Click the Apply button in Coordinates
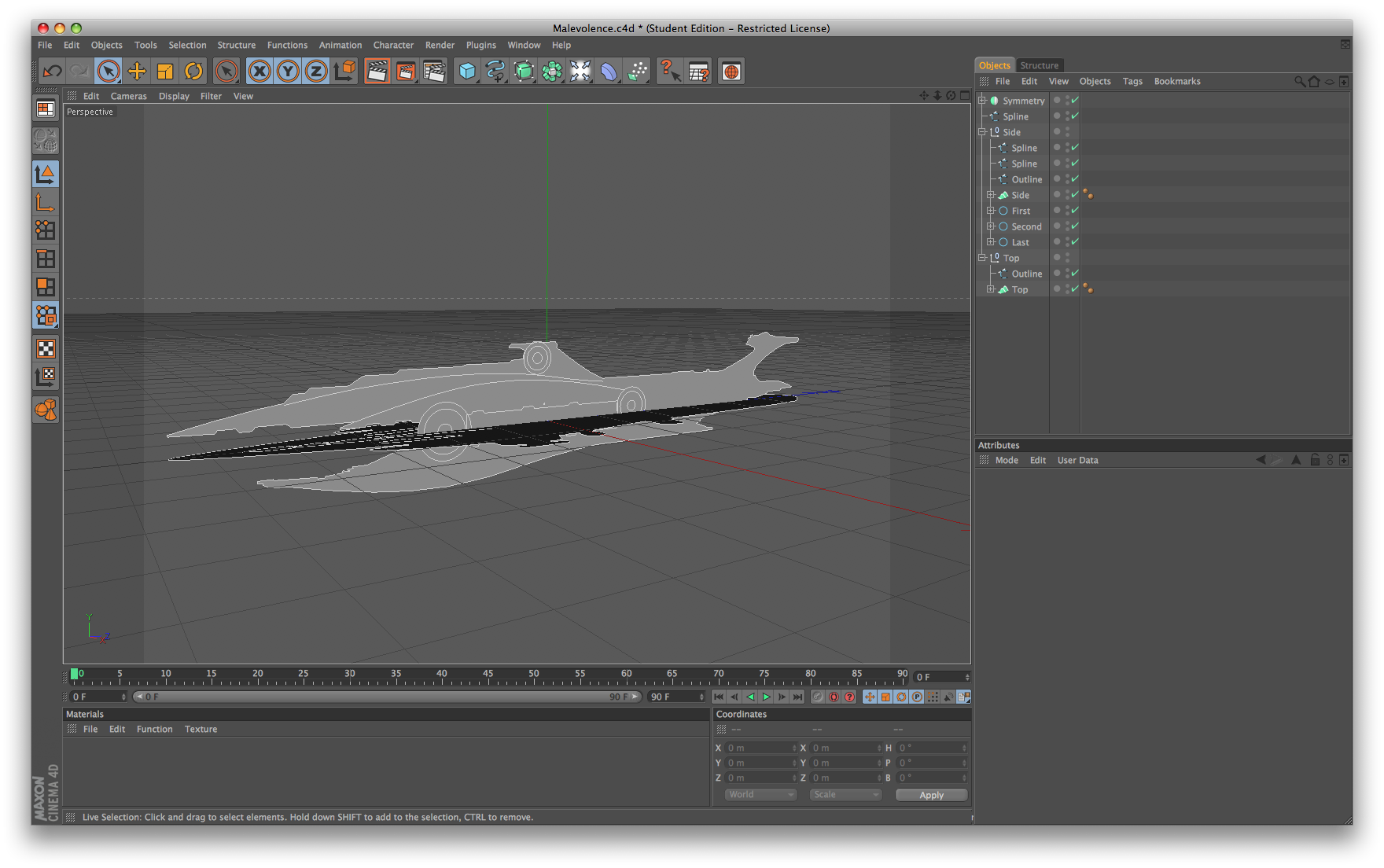Viewport: 1384px width, 868px height. [931, 795]
